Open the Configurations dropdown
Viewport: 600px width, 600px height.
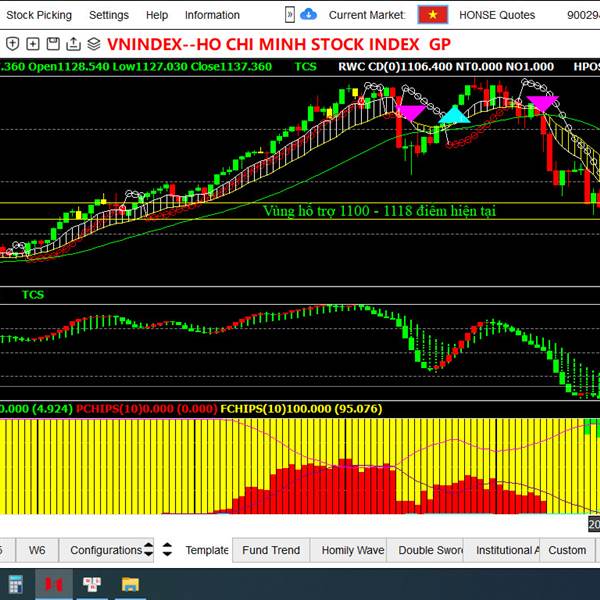[107, 550]
